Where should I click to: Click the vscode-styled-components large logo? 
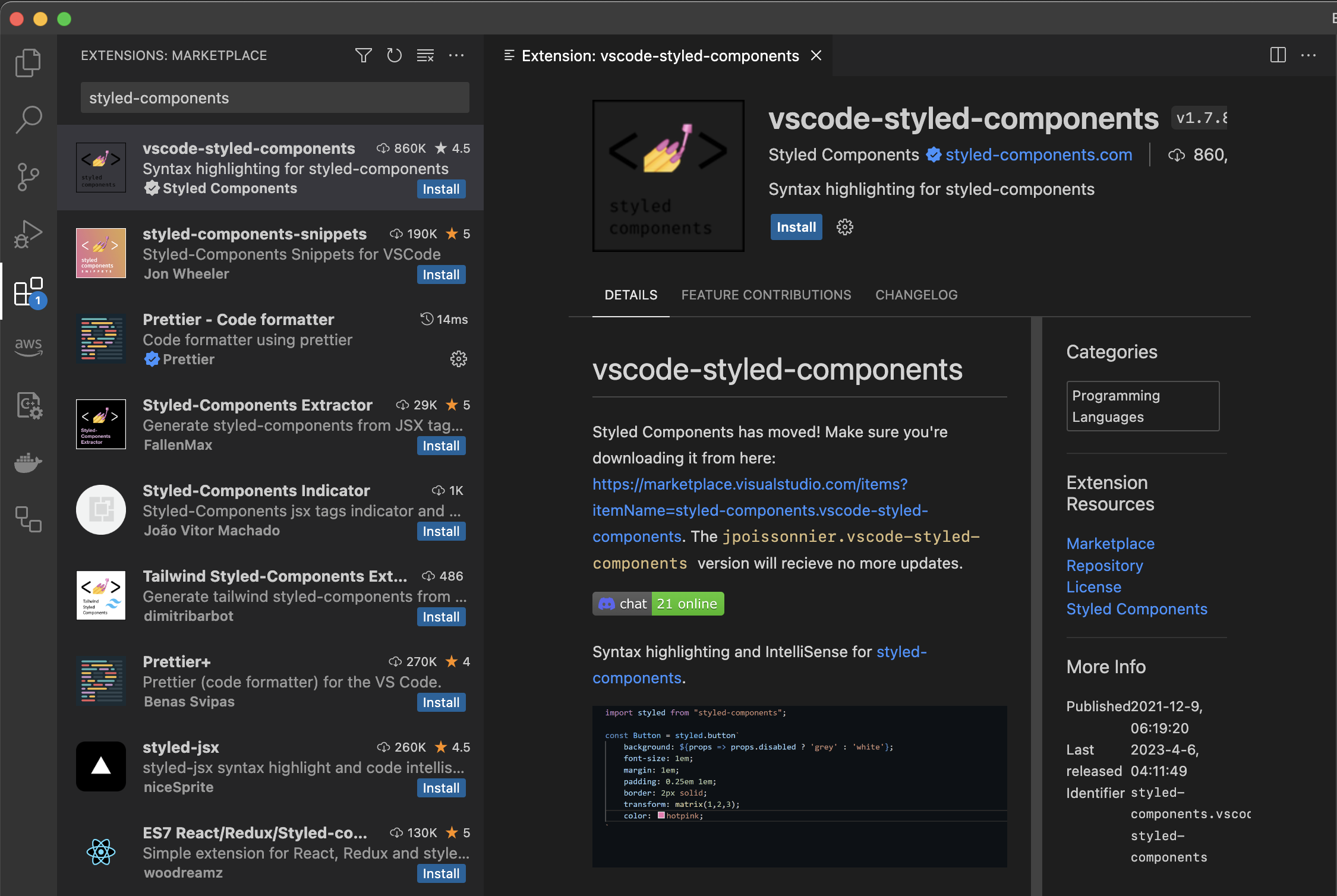click(x=668, y=176)
